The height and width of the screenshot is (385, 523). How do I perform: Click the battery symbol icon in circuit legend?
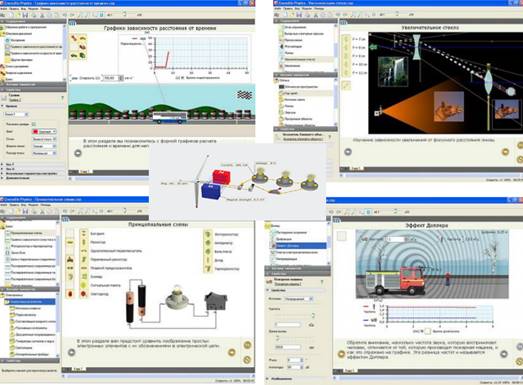point(84,233)
